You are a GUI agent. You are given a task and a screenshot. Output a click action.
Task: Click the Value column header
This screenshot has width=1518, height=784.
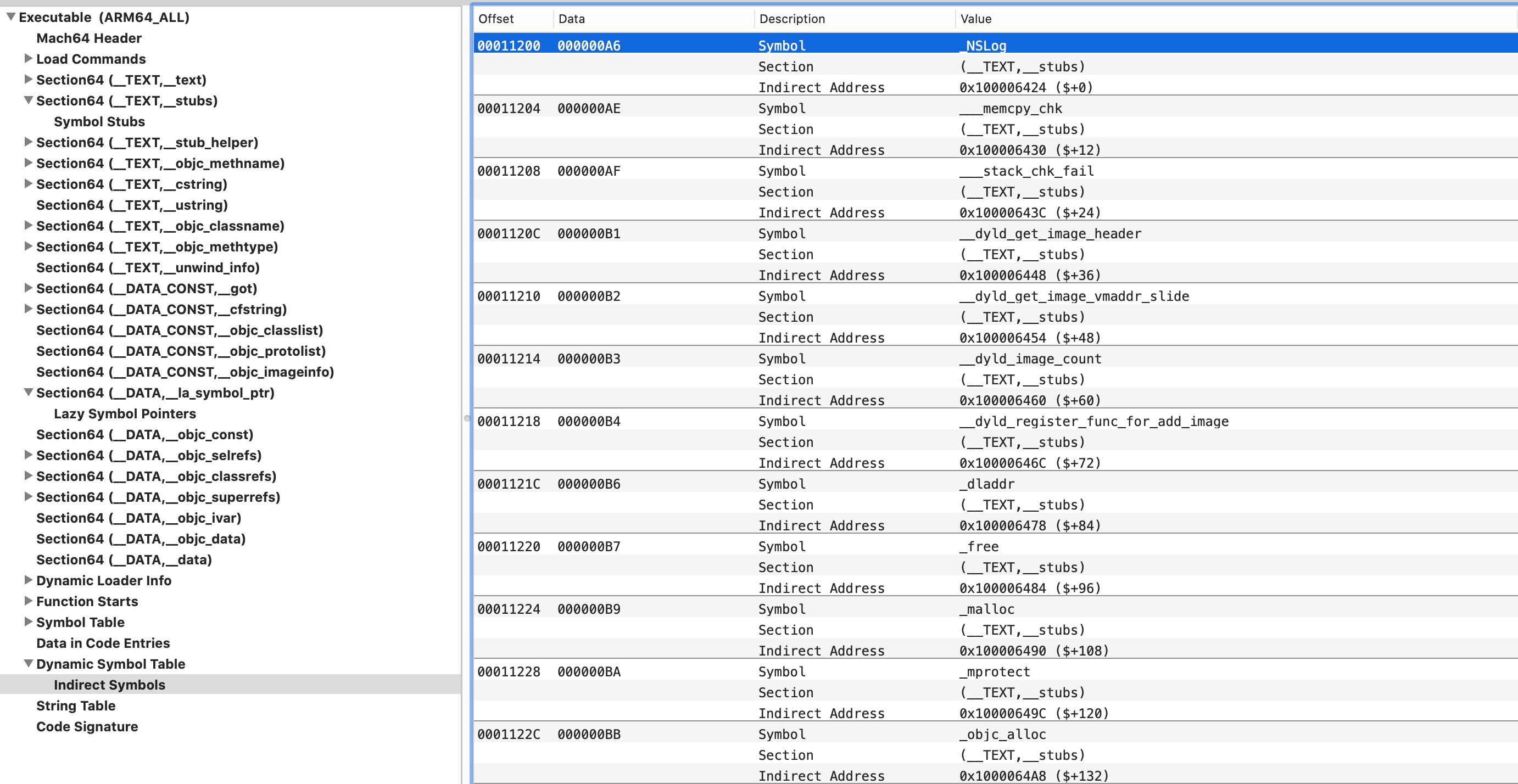click(x=1236, y=19)
